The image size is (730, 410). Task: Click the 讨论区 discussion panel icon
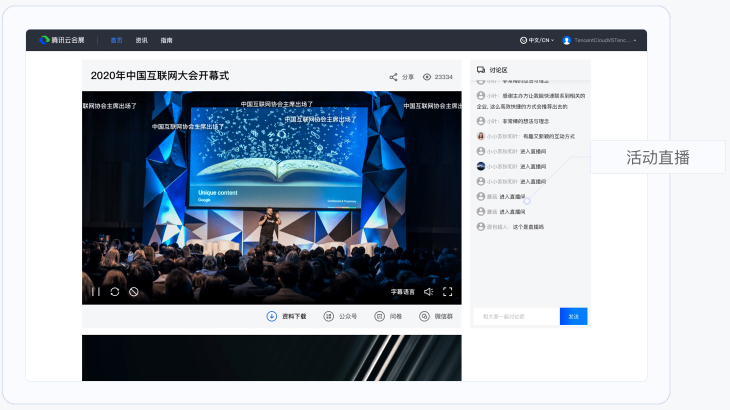[x=481, y=70]
